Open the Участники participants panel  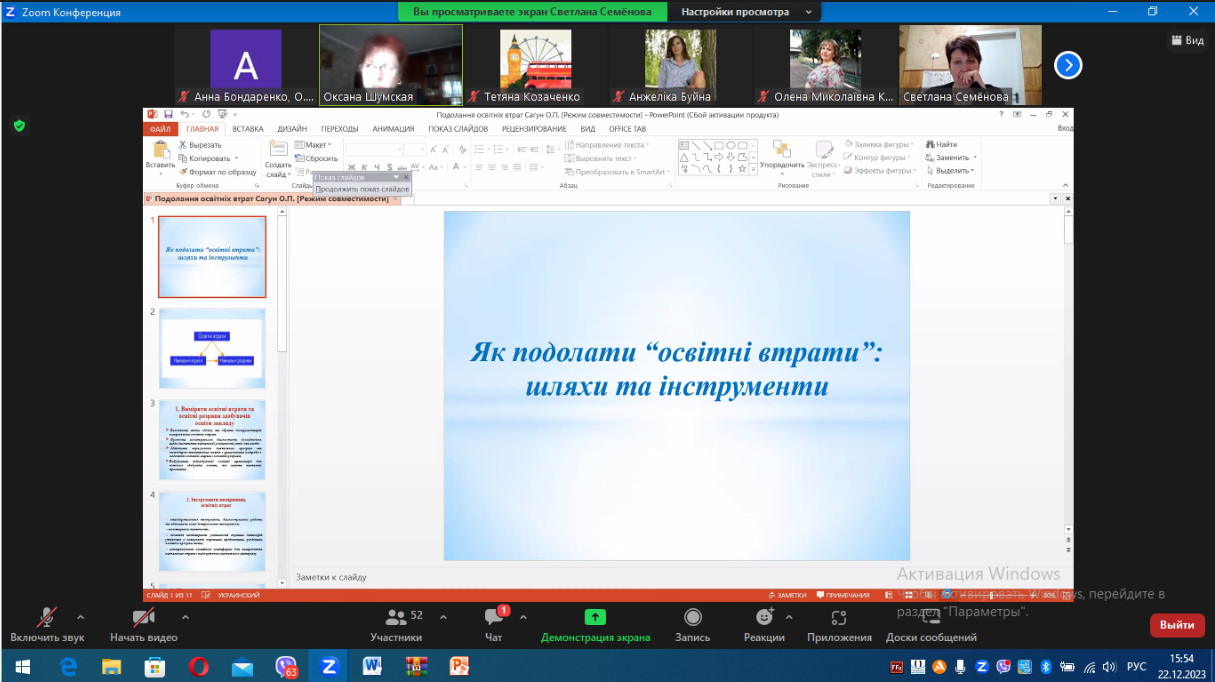point(396,618)
